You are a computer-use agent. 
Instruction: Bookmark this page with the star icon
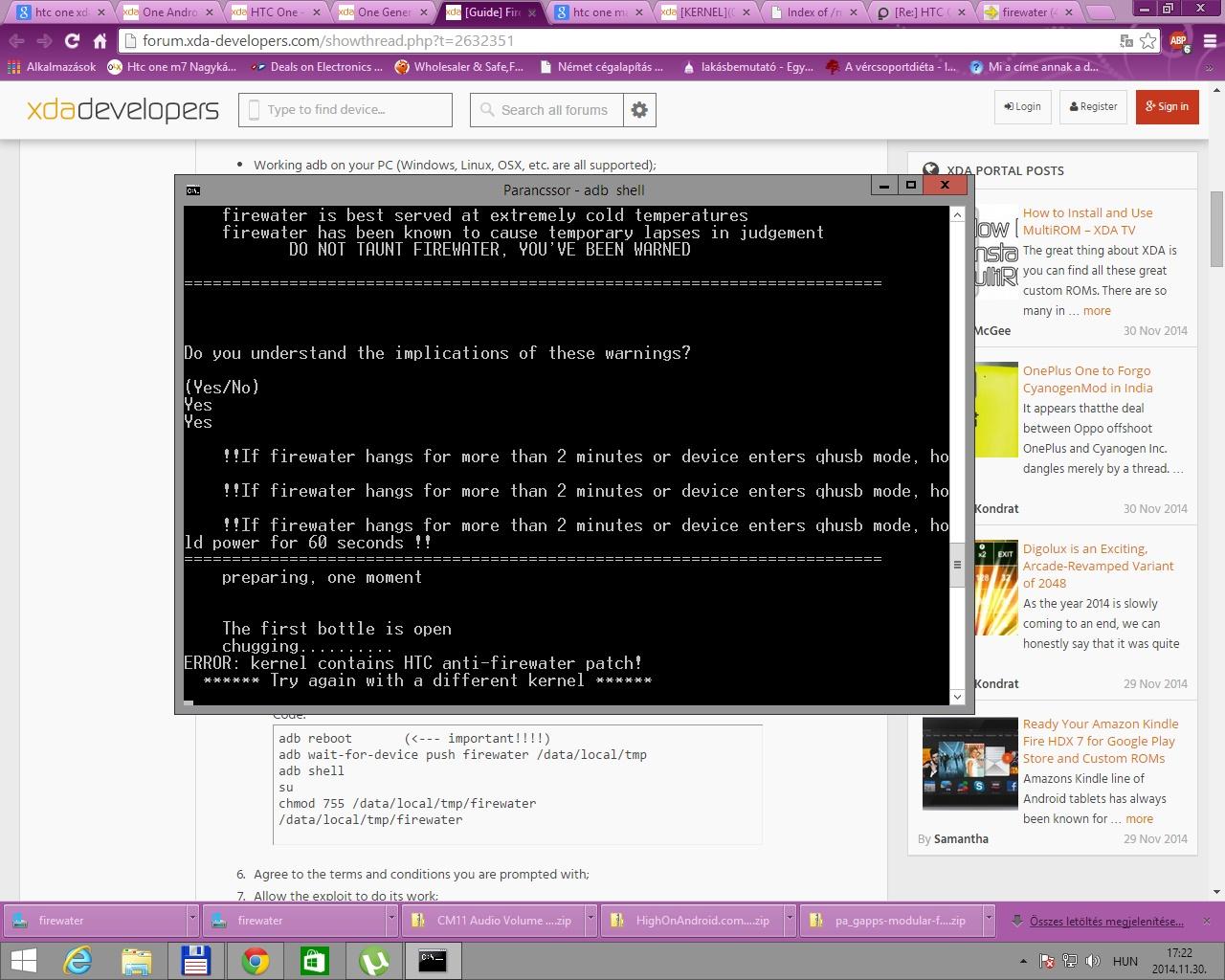click(1148, 41)
